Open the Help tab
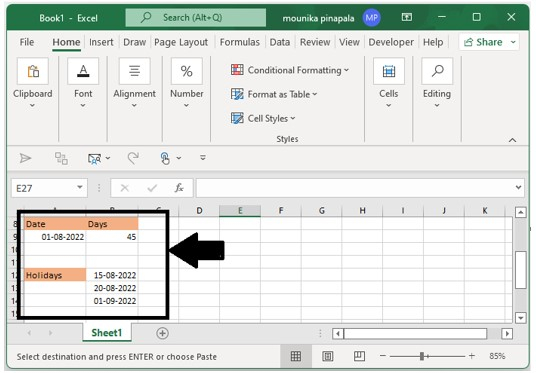The image size is (536, 373). point(433,42)
